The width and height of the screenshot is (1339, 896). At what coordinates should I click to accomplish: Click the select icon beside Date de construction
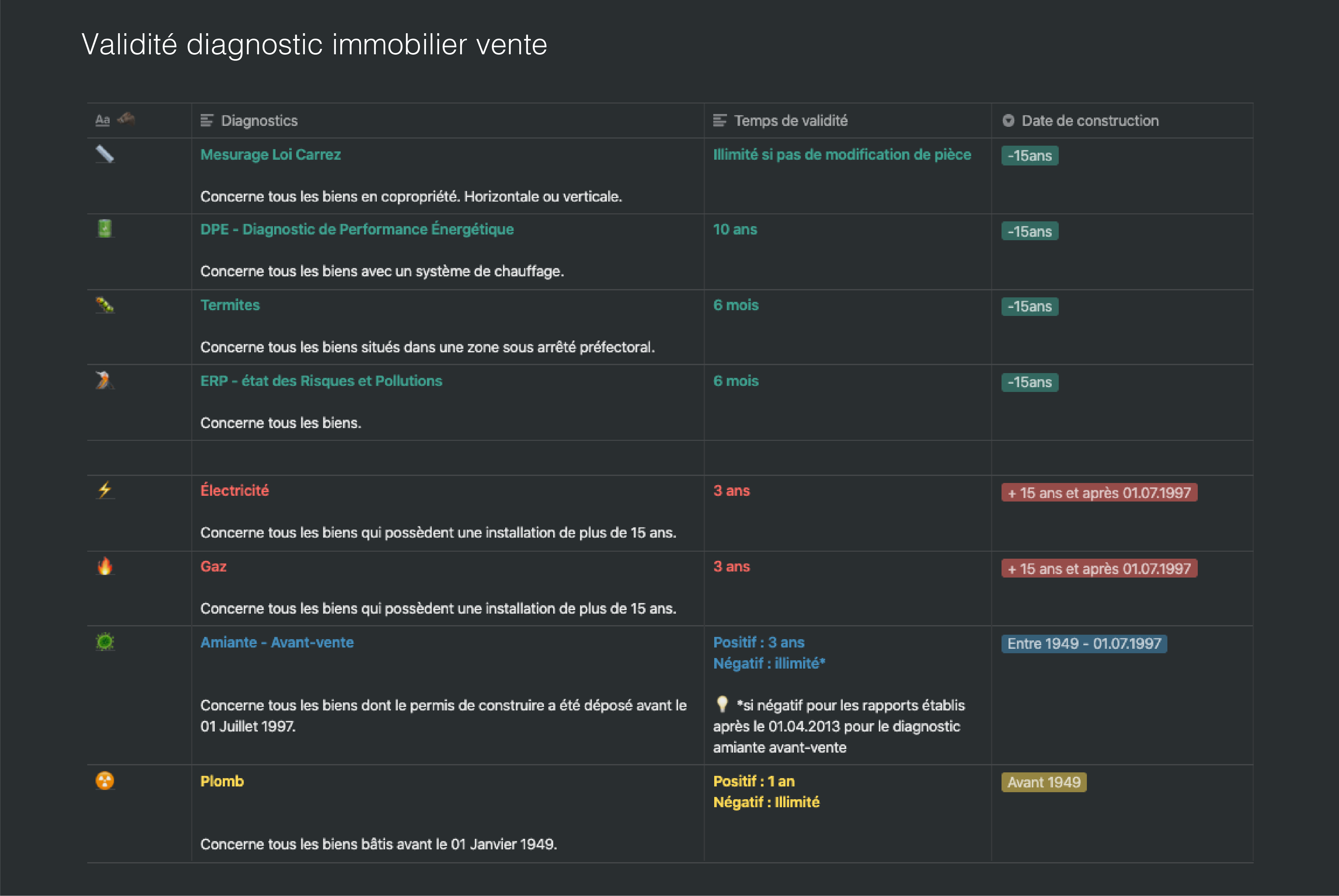pyautogui.click(x=1008, y=120)
